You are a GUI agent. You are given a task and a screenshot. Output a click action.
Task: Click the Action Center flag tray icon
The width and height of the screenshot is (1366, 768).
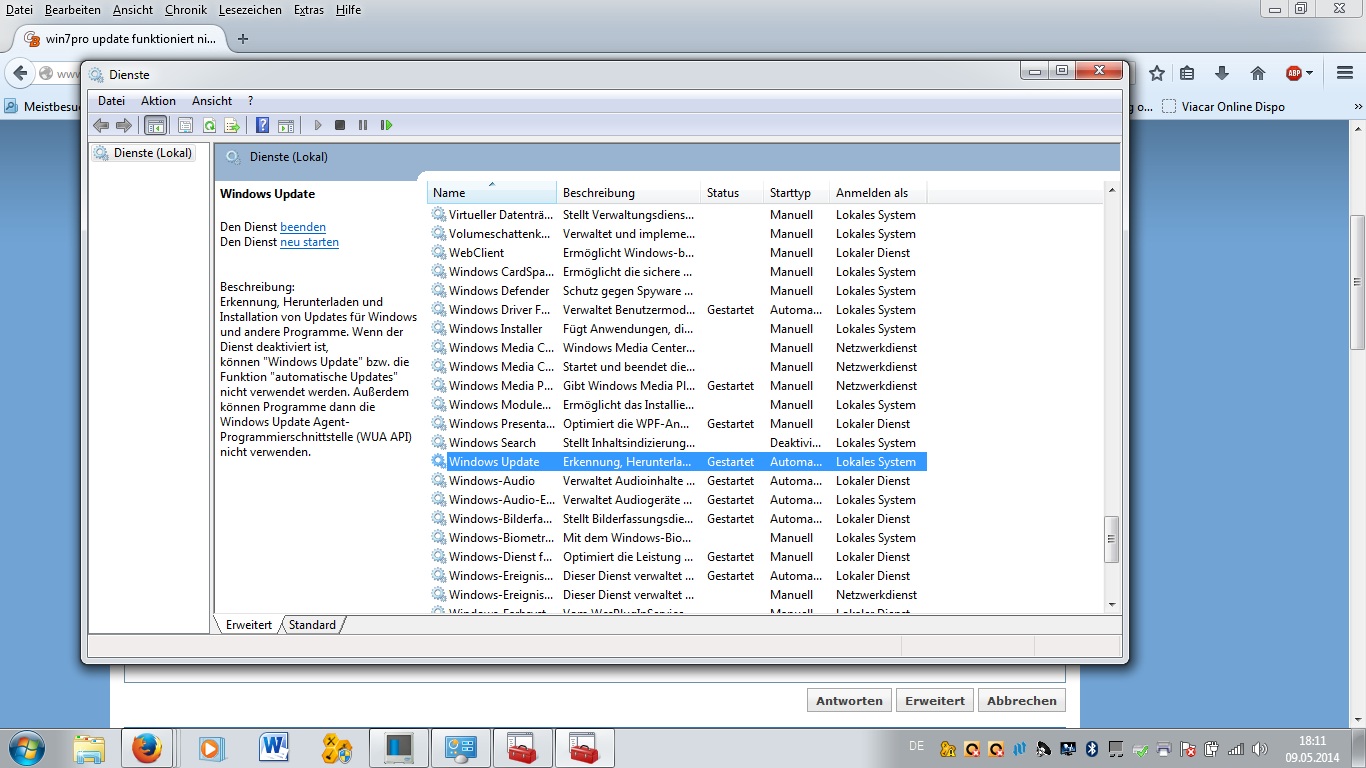coord(1188,748)
